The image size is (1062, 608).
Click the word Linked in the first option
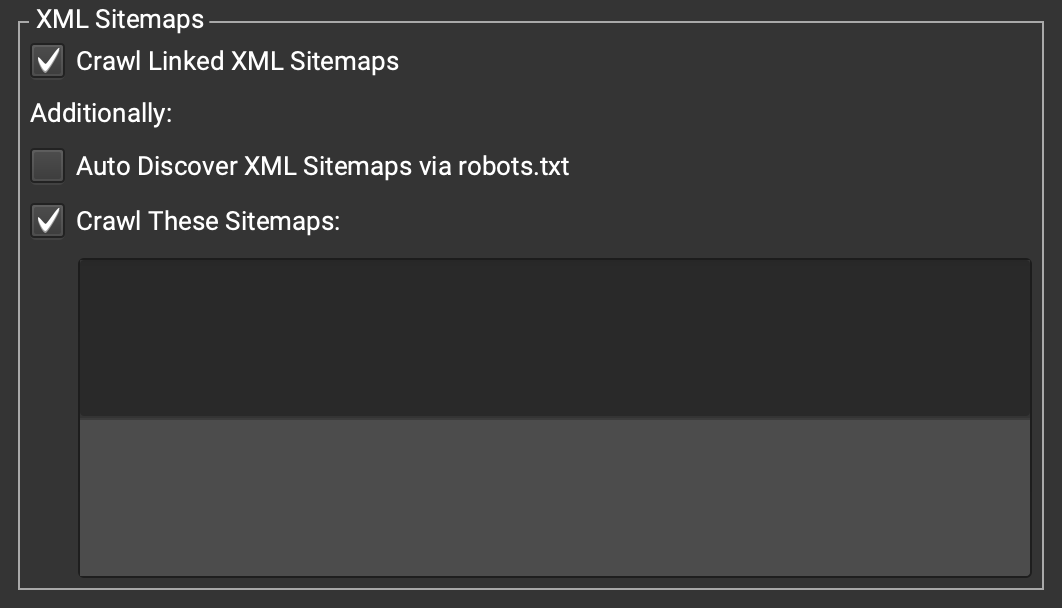(186, 61)
